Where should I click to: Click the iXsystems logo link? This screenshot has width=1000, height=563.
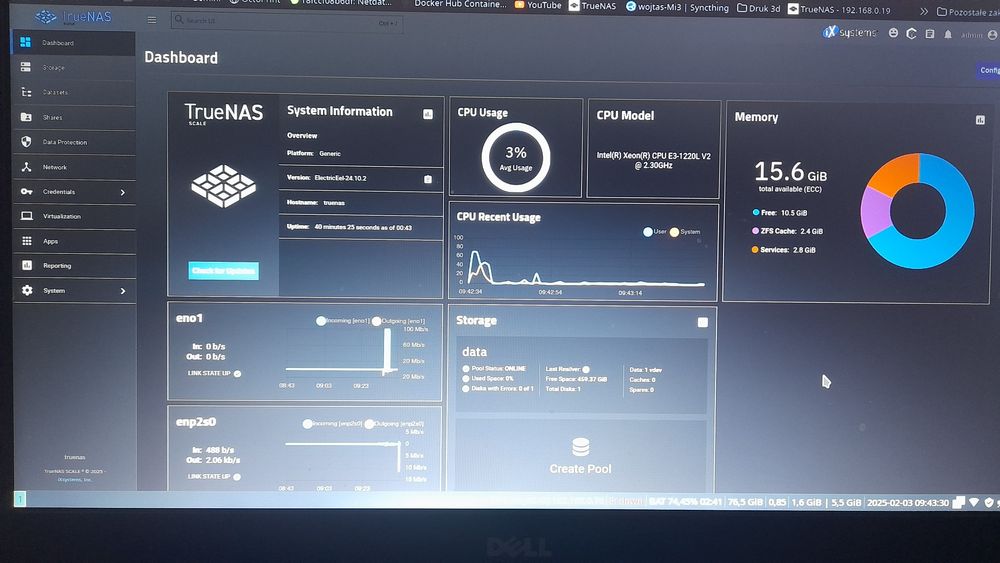849,32
